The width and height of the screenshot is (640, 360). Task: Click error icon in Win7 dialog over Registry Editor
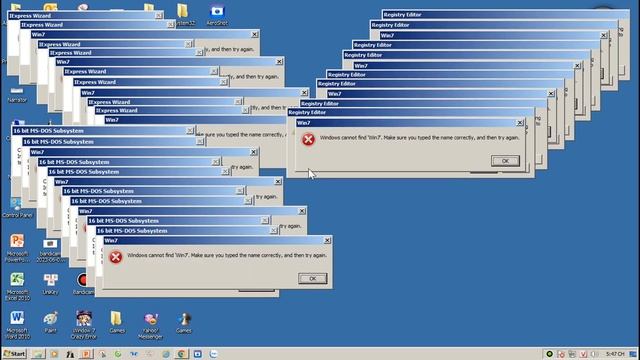(308, 140)
